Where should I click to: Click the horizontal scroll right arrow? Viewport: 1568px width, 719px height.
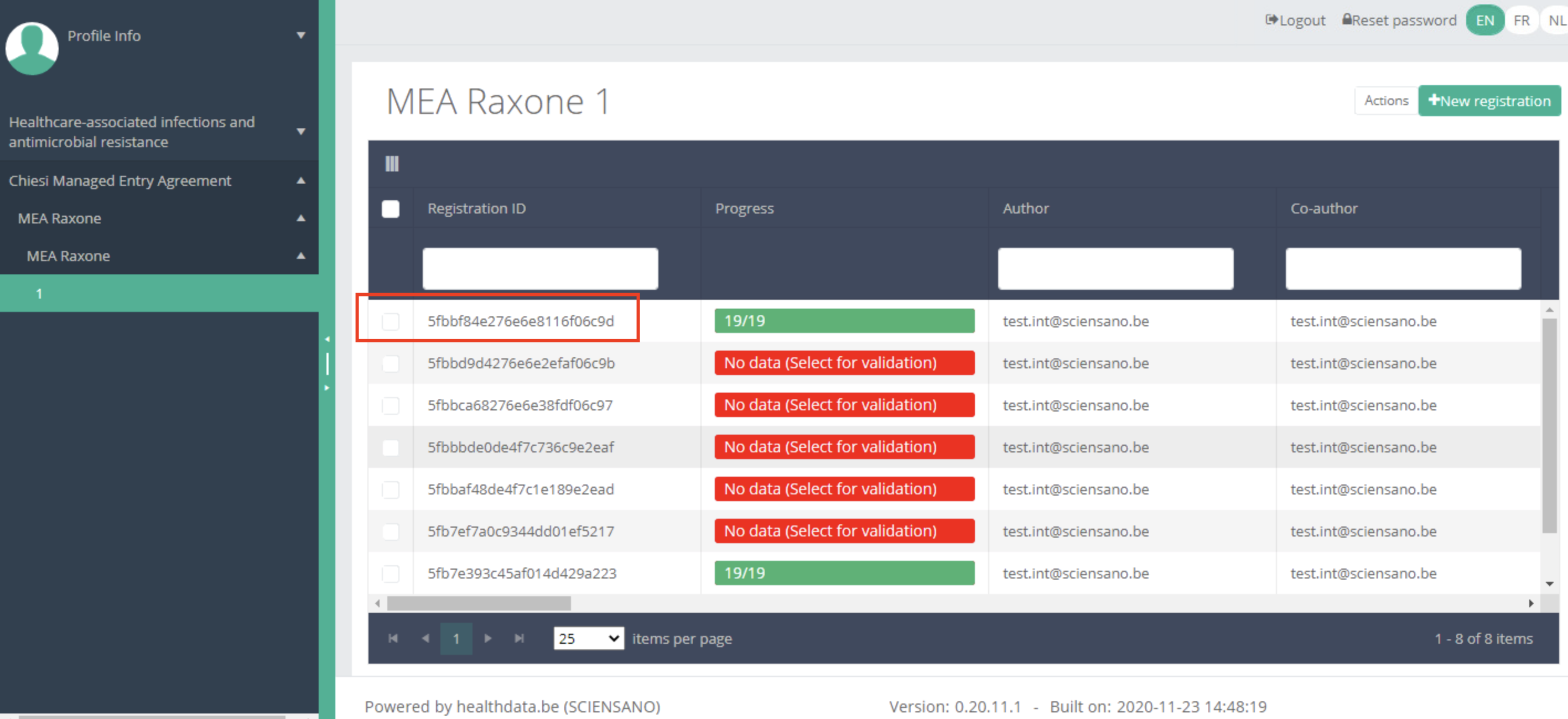[1531, 603]
